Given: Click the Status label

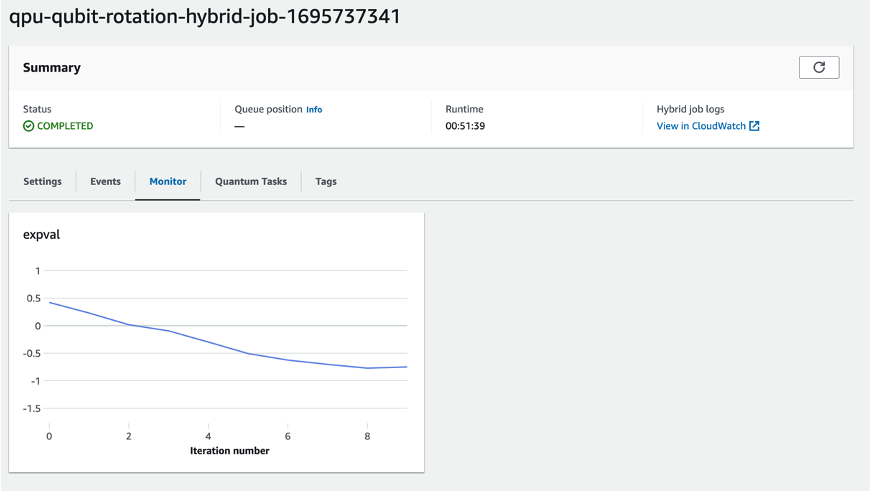Looking at the screenshot, I should pyautogui.click(x=37, y=109).
